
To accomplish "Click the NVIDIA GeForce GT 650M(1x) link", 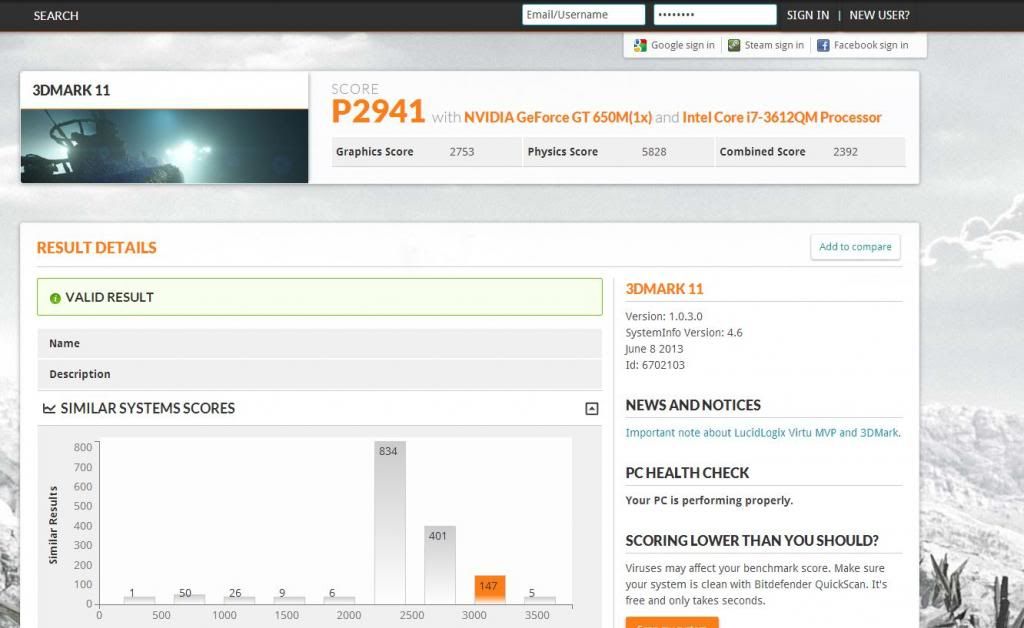I will point(558,118).
